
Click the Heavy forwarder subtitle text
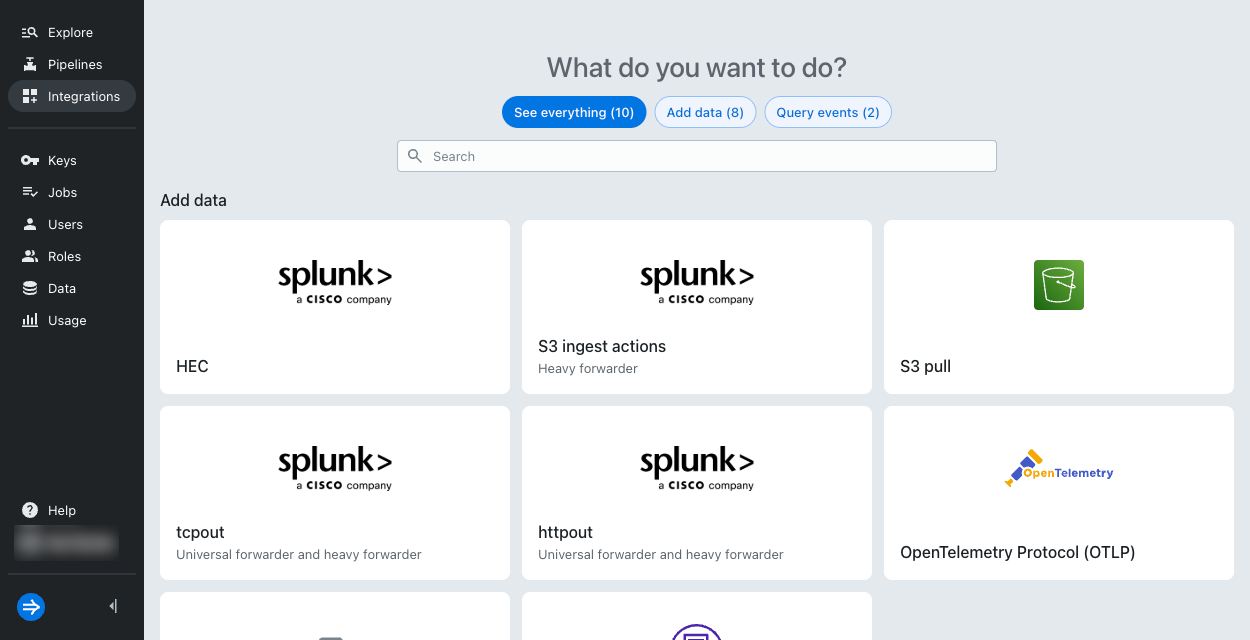pyautogui.click(x=588, y=369)
